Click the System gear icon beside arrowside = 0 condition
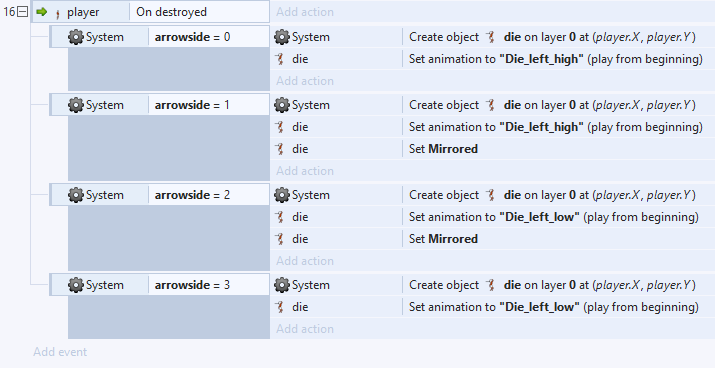715x368 pixels. pyautogui.click(x=76, y=37)
